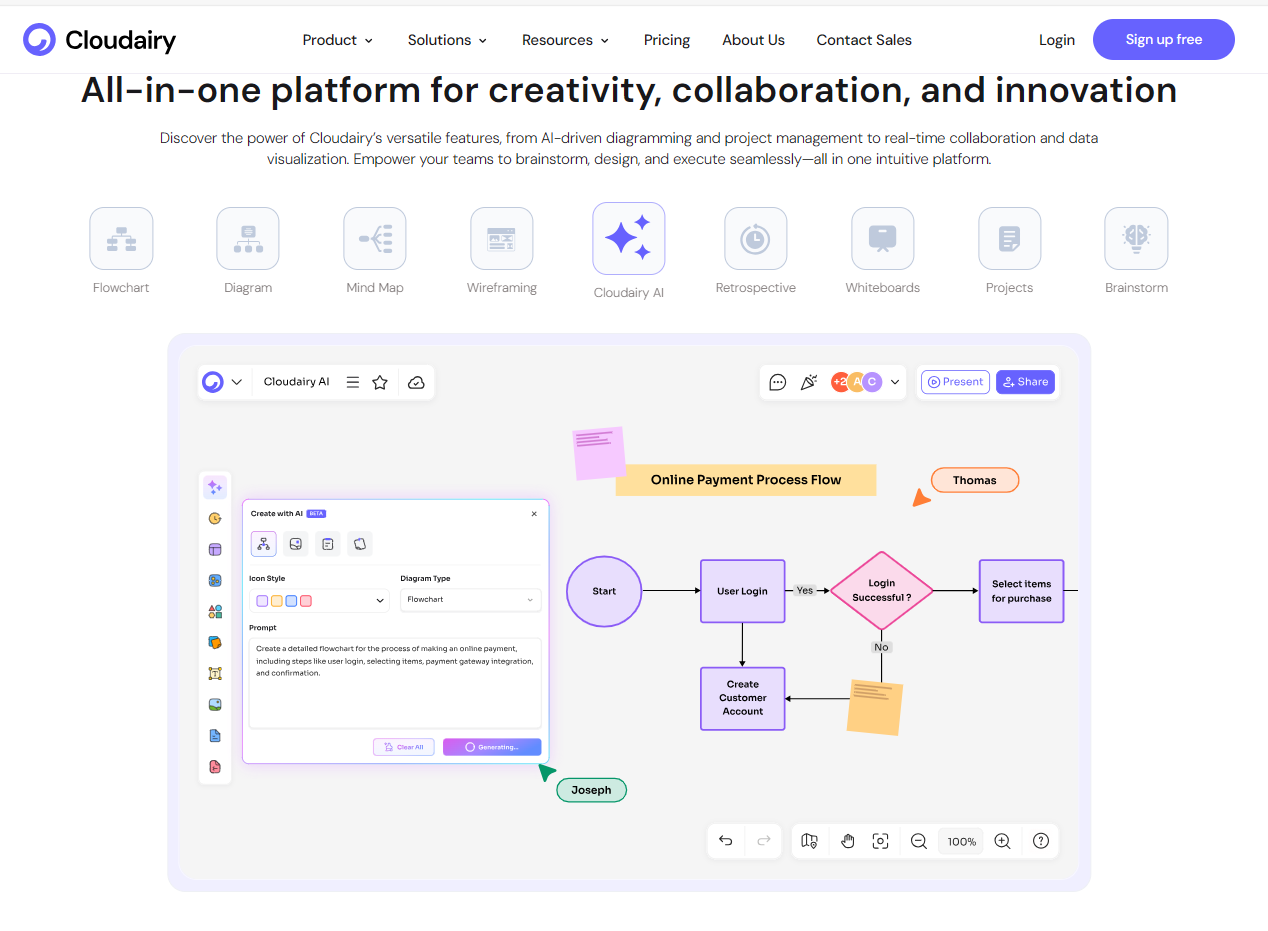
Task: Select the Retrospective feature icon
Action: [756, 238]
